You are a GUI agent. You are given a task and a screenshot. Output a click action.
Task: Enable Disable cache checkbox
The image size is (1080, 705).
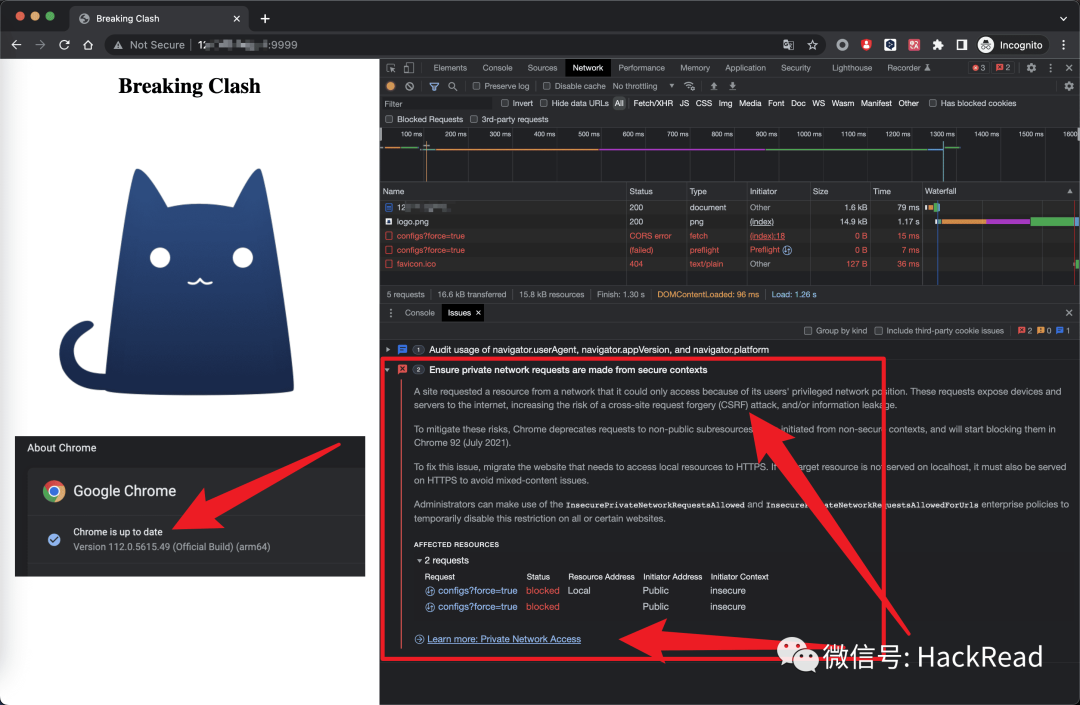(546, 86)
